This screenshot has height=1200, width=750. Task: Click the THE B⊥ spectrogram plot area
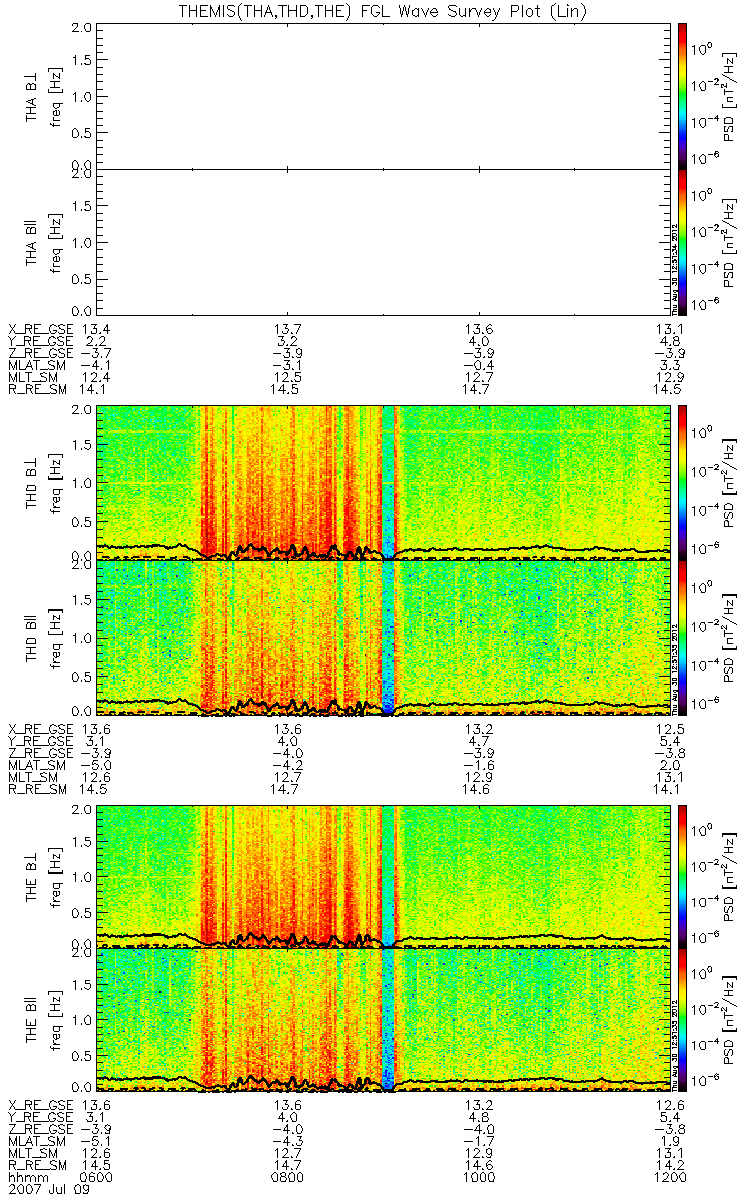[x=384, y=876]
